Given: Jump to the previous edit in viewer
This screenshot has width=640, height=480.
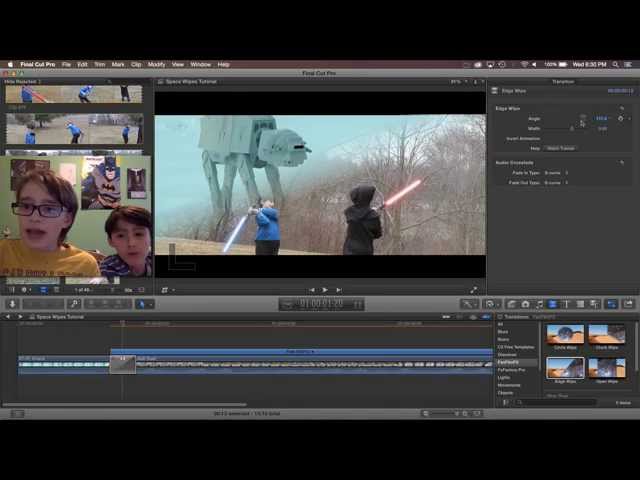Looking at the screenshot, I should pyautogui.click(x=312, y=290).
